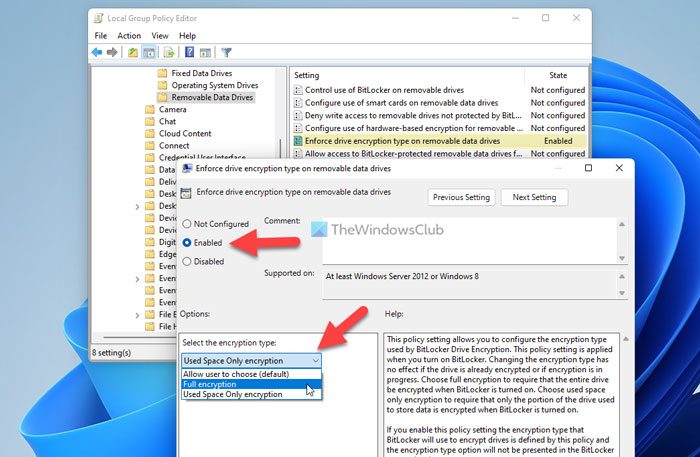Toggle the Show/Hide console tree icon

pos(149,52)
